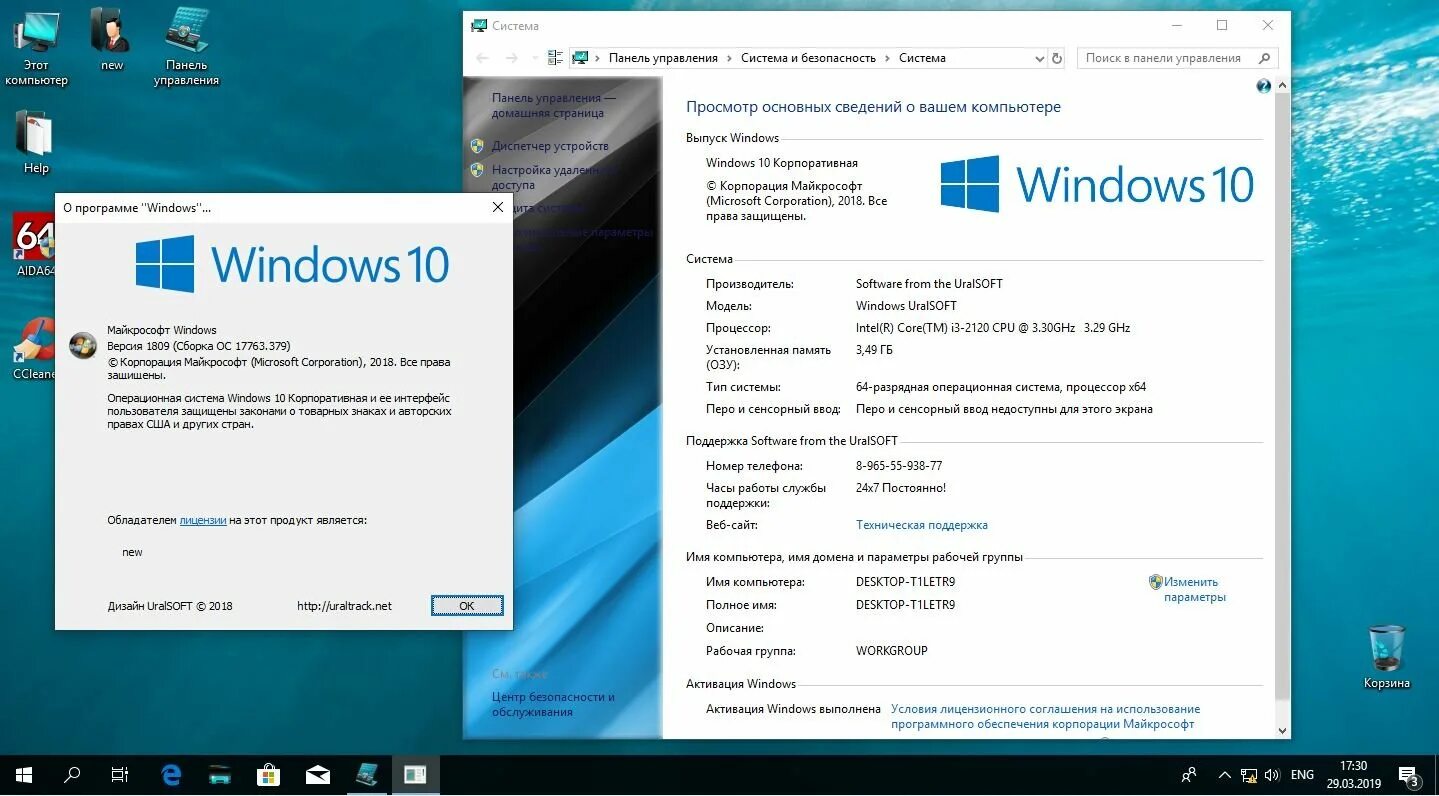Close the О программе Windows dialog
The width and height of the screenshot is (1439, 796).
(498, 208)
